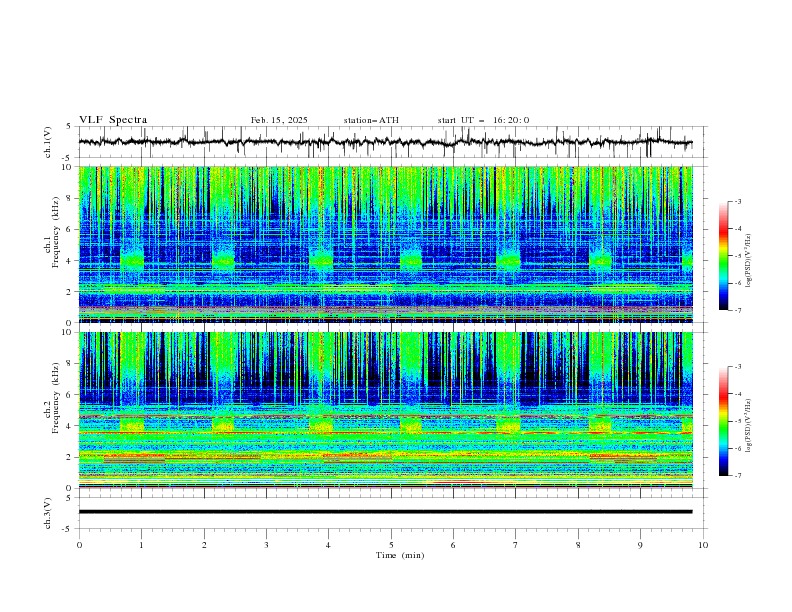Image resolution: width=792 pixels, height=612 pixels.
Task: Click the '9' tick on the time axis
Action: coord(640,545)
